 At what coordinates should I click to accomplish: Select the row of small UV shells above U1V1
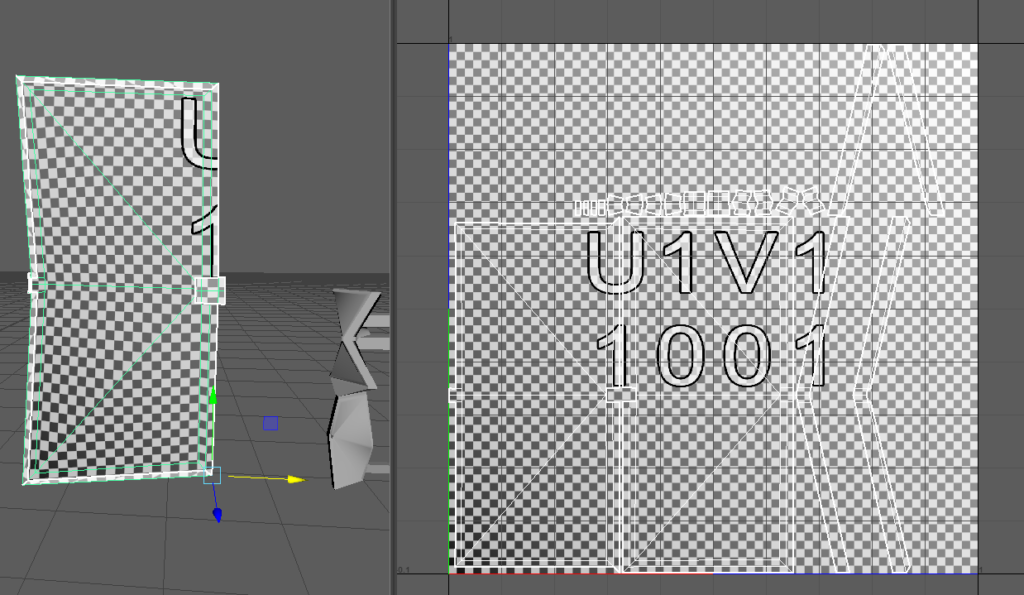point(710,205)
